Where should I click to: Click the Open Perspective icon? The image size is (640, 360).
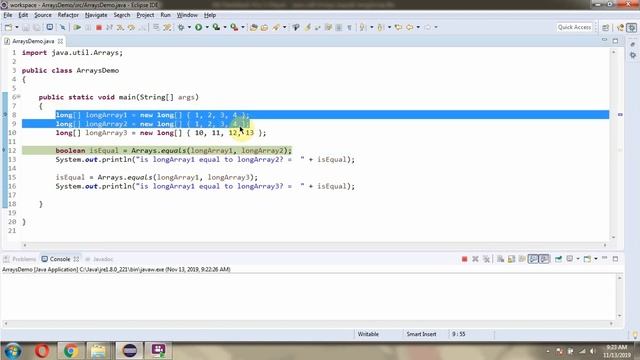(606, 27)
